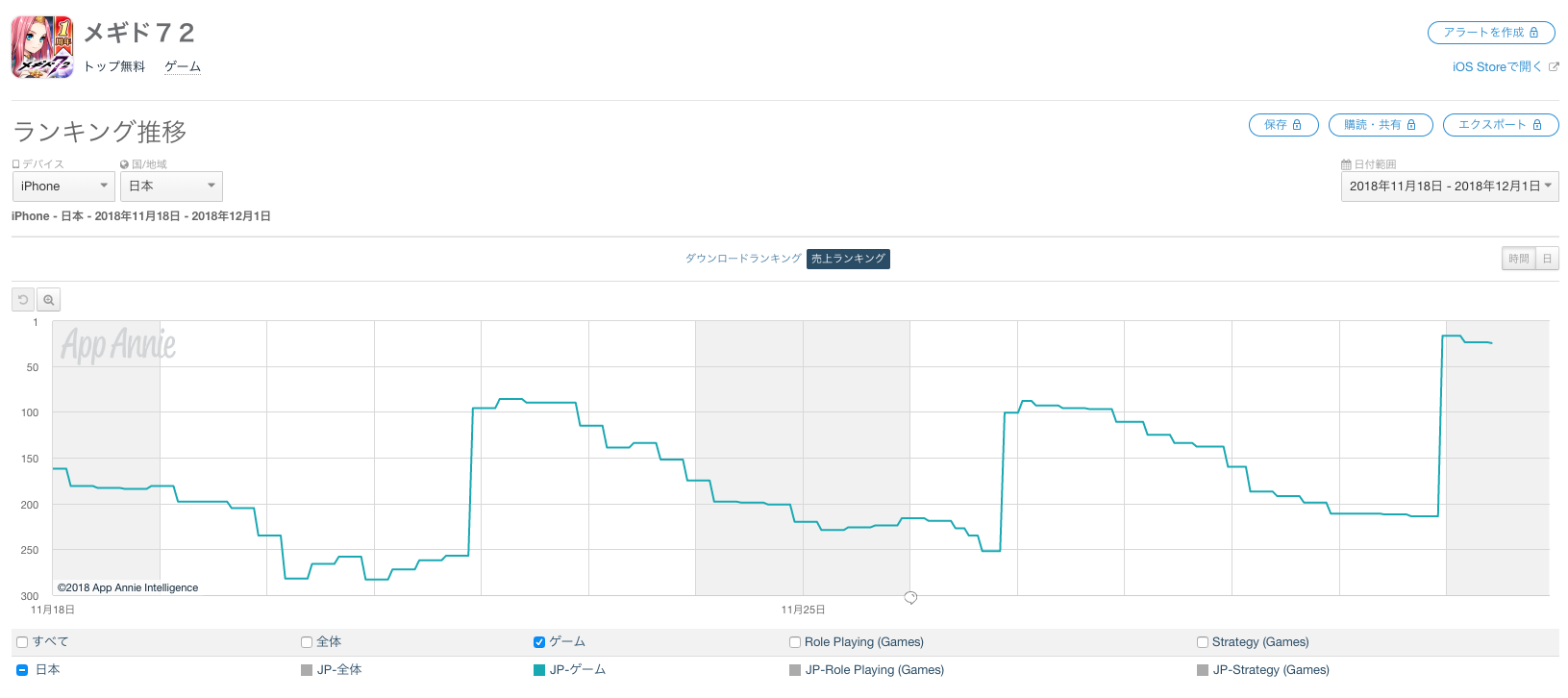Switch chart granularity to 日
The height and width of the screenshot is (698, 1568).
(x=1547, y=259)
